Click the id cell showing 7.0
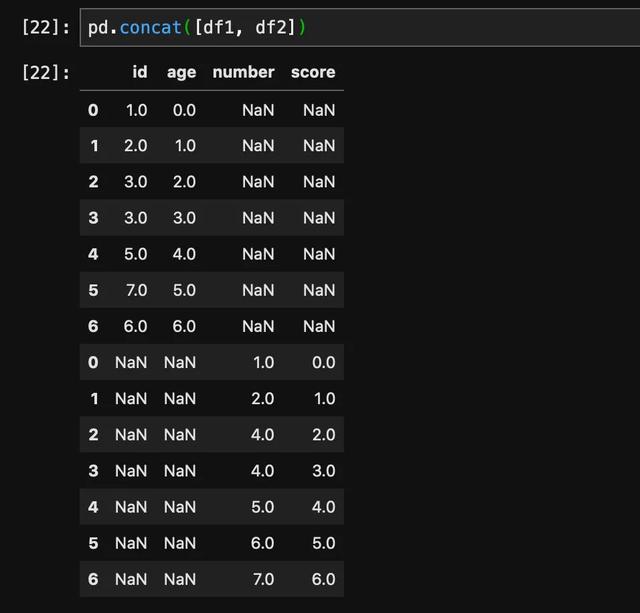 coord(135,290)
